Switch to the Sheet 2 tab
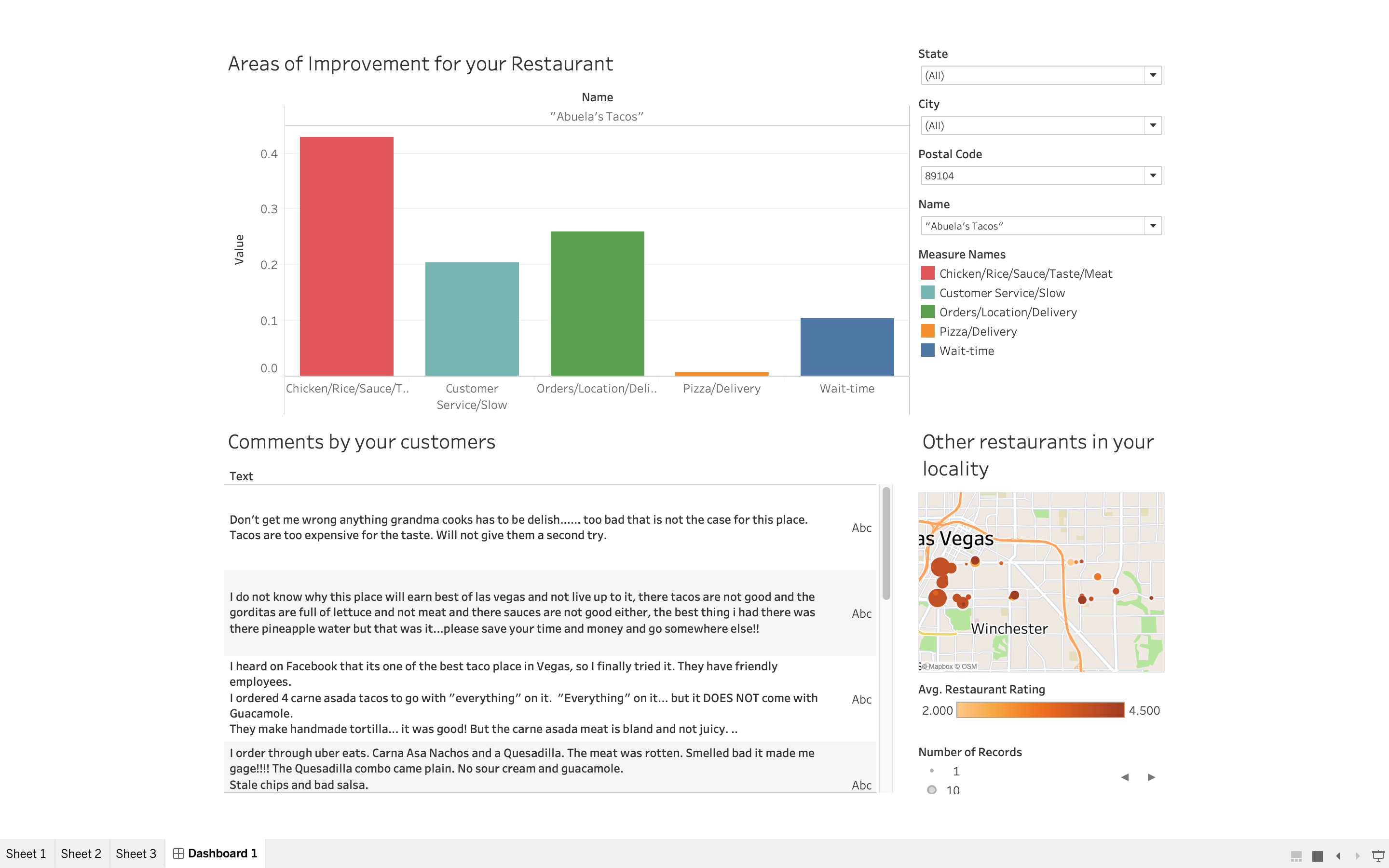This screenshot has height=868, width=1389. coord(81,854)
